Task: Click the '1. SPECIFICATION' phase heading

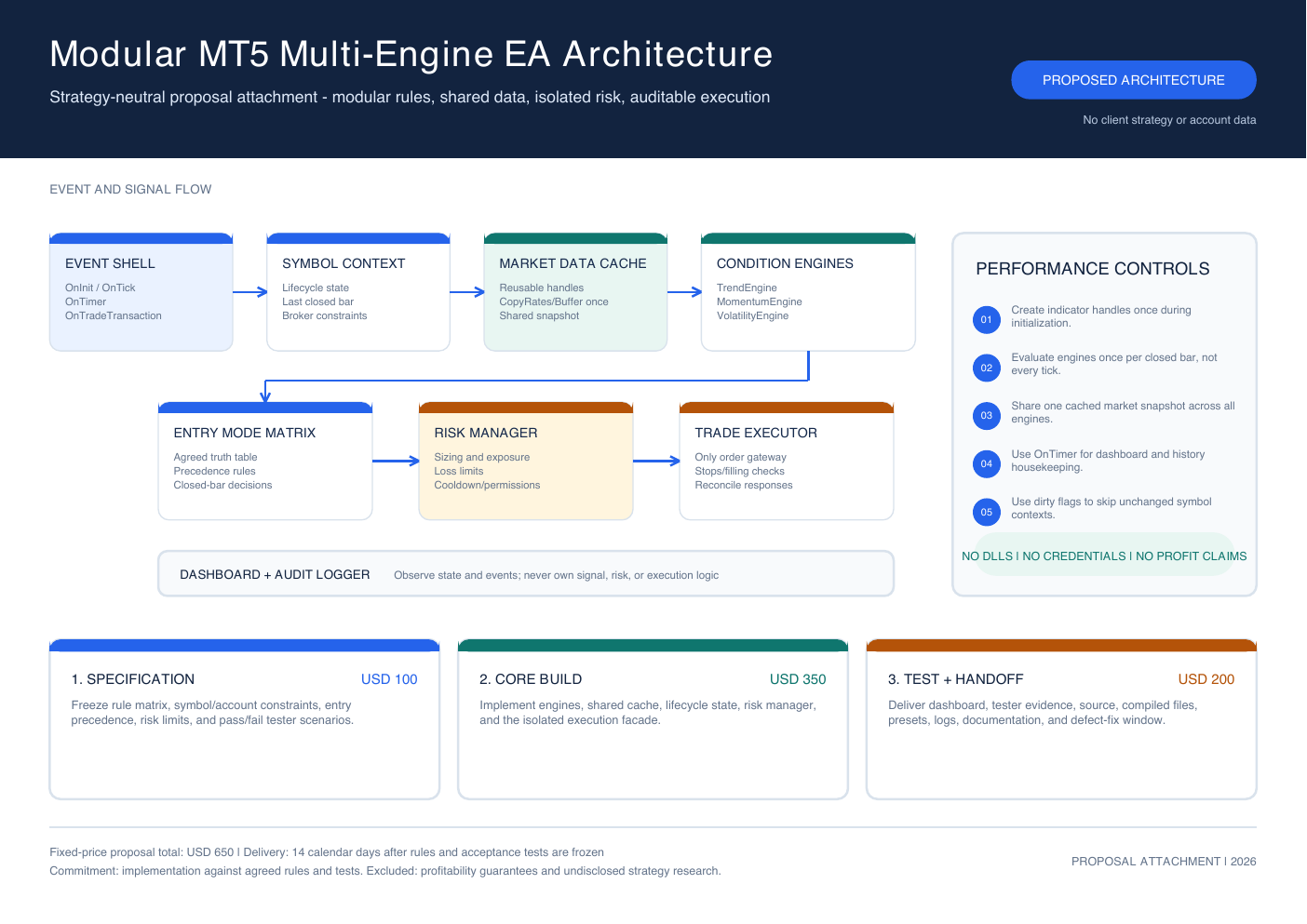Action: click(133, 679)
